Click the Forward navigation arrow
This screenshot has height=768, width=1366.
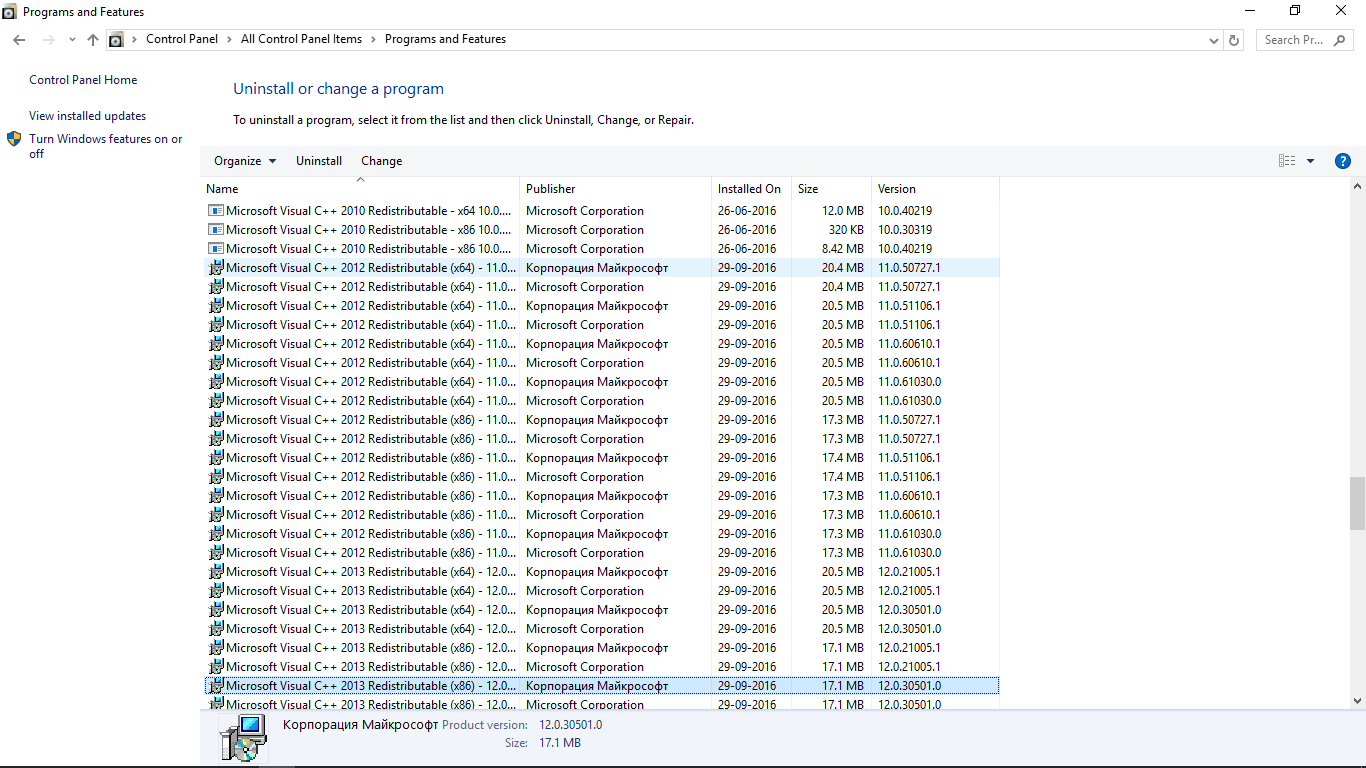coord(48,40)
